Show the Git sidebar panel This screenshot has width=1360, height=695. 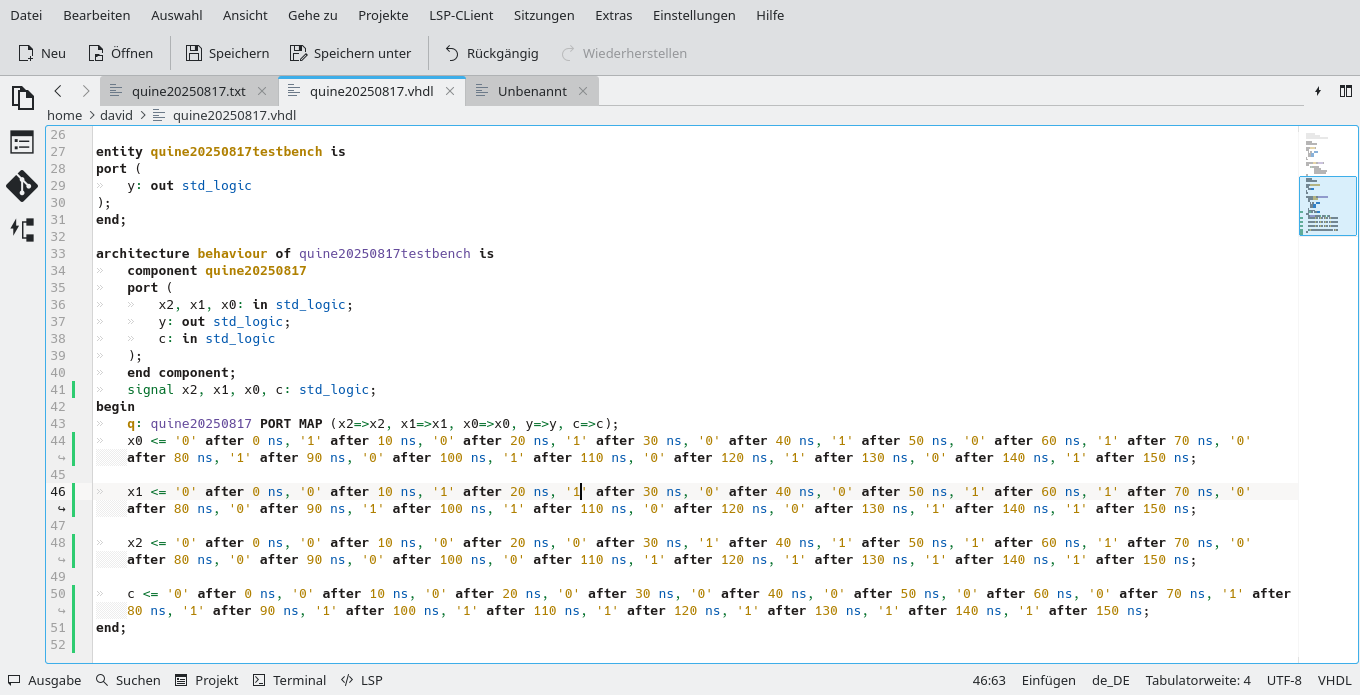[x=21, y=186]
